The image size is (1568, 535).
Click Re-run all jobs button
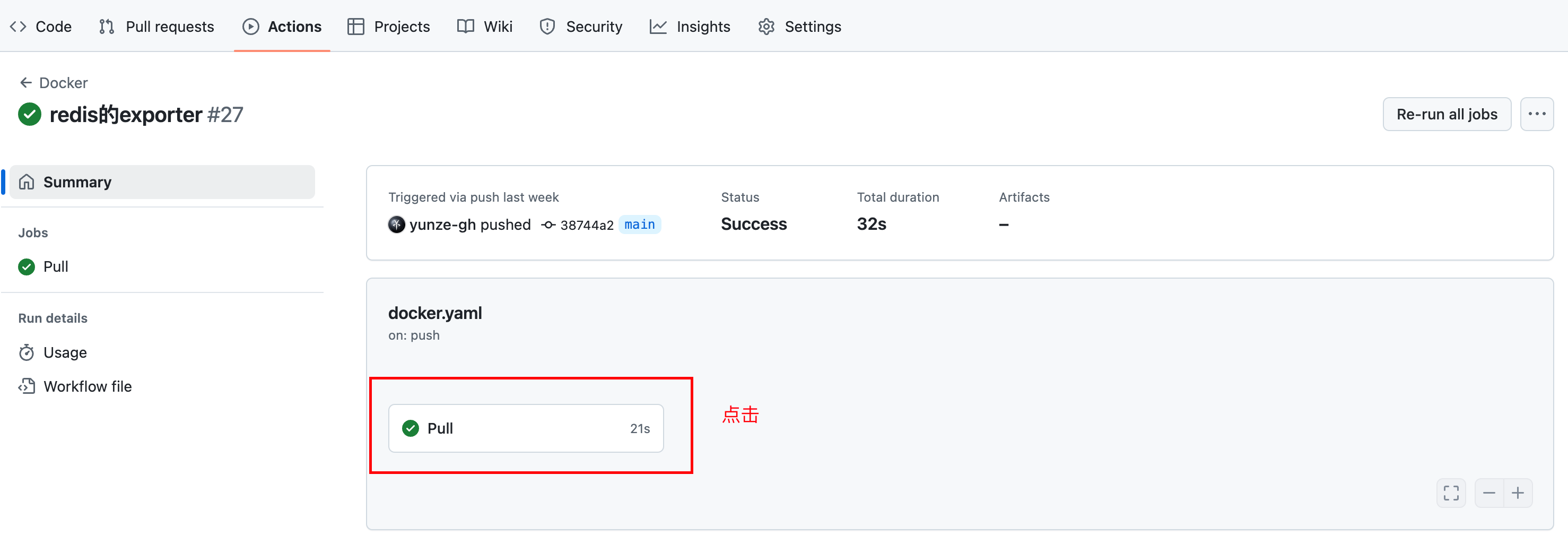point(1447,114)
